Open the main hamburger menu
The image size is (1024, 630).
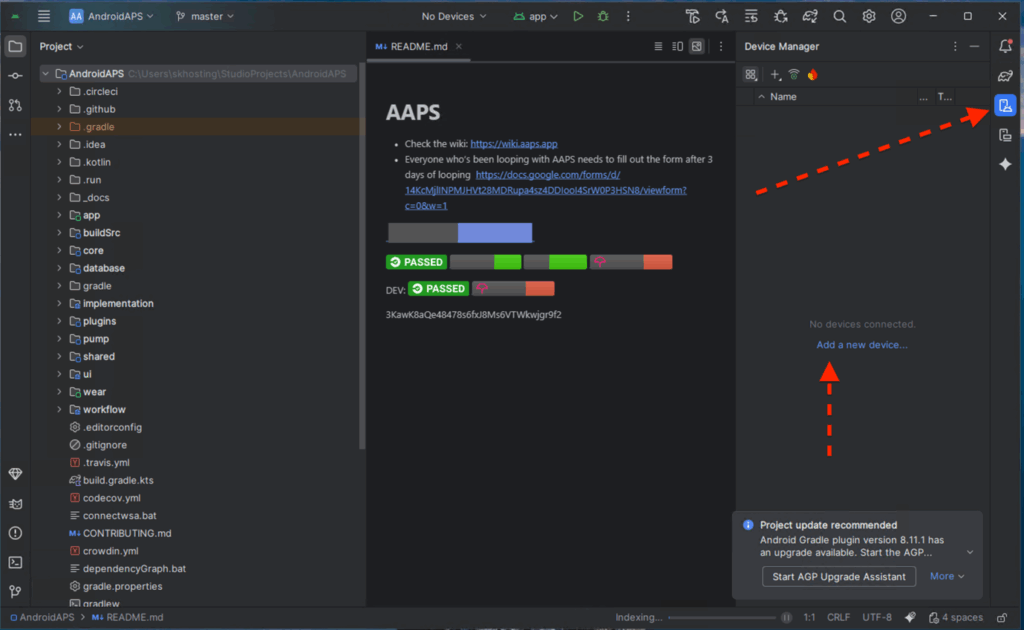pos(44,16)
